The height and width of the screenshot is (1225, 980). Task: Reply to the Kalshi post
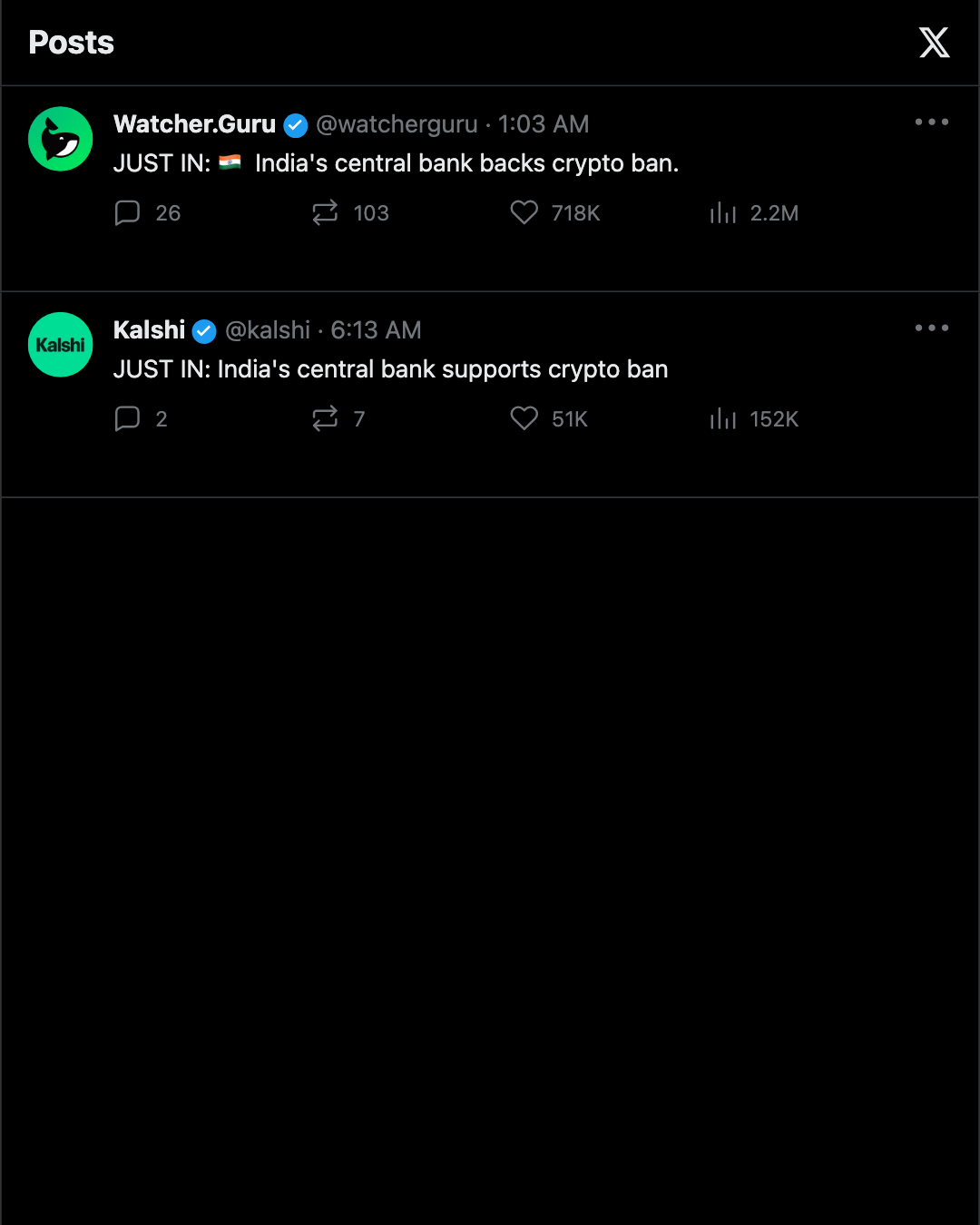127,419
